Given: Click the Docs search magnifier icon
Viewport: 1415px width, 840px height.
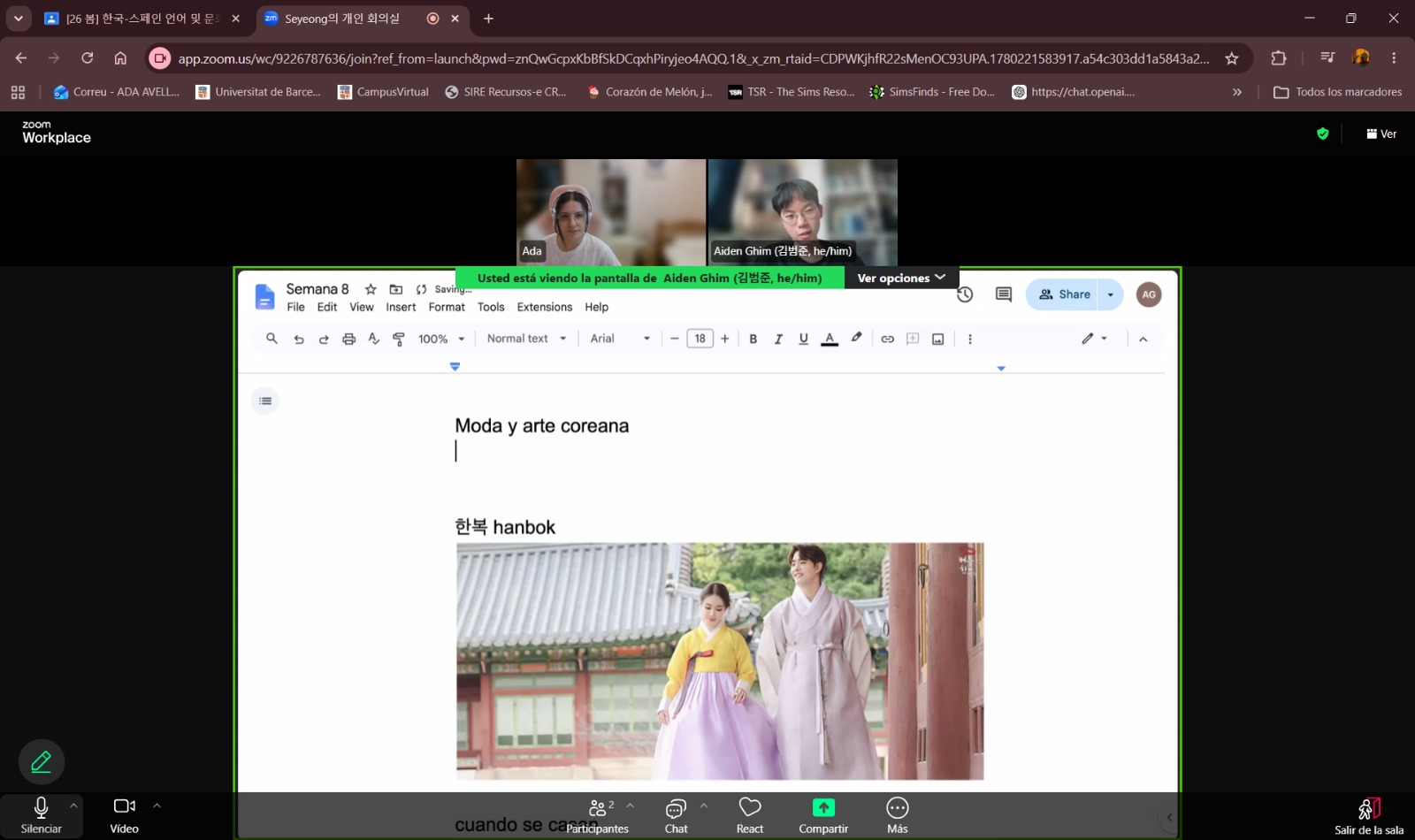Looking at the screenshot, I should (272, 339).
